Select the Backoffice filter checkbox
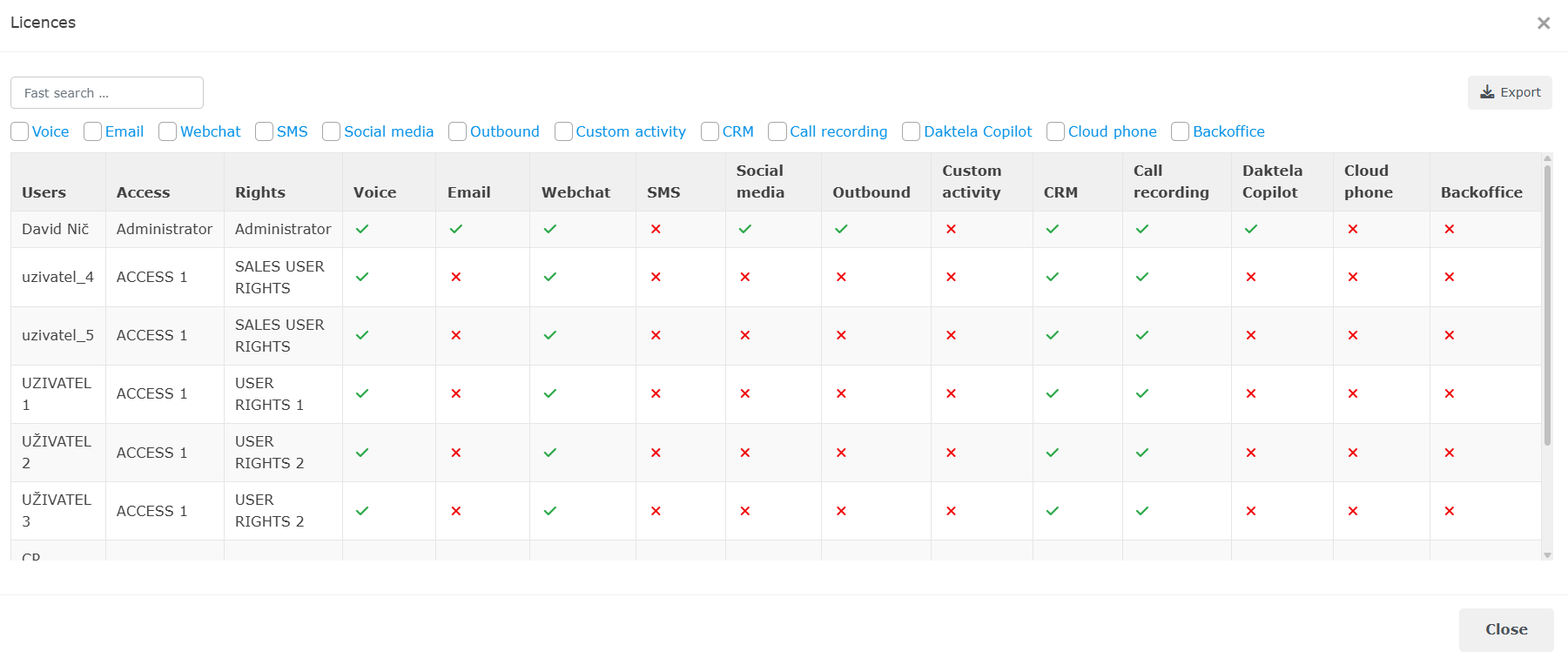Viewport: 1568px width, 658px height. click(1181, 131)
